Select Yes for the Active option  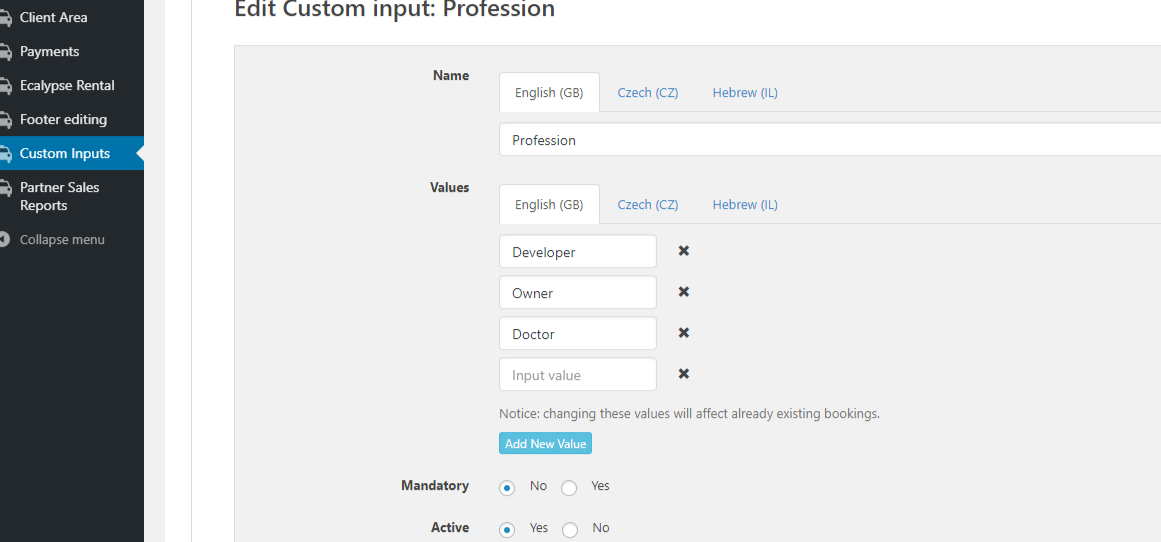507,530
